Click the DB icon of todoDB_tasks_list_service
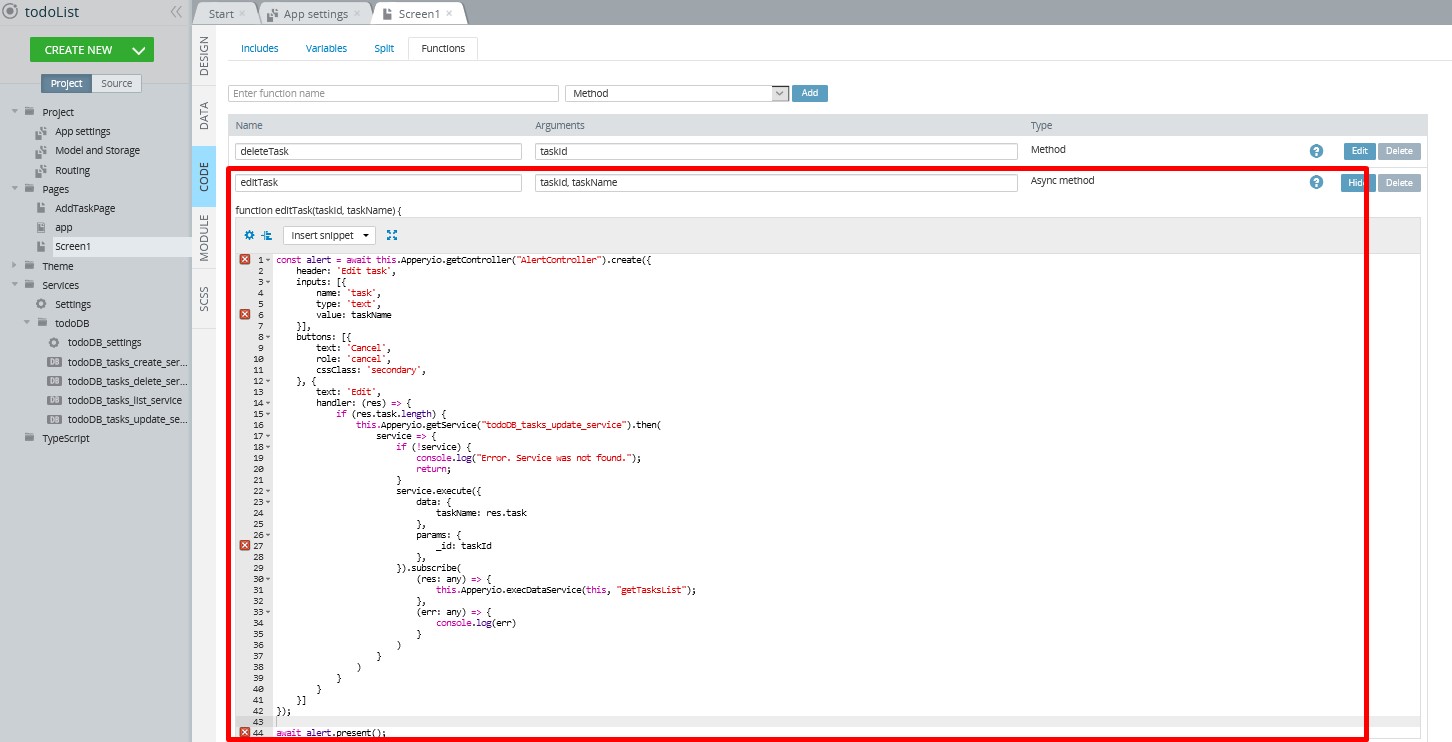This screenshot has width=1452, height=742. tap(54, 400)
